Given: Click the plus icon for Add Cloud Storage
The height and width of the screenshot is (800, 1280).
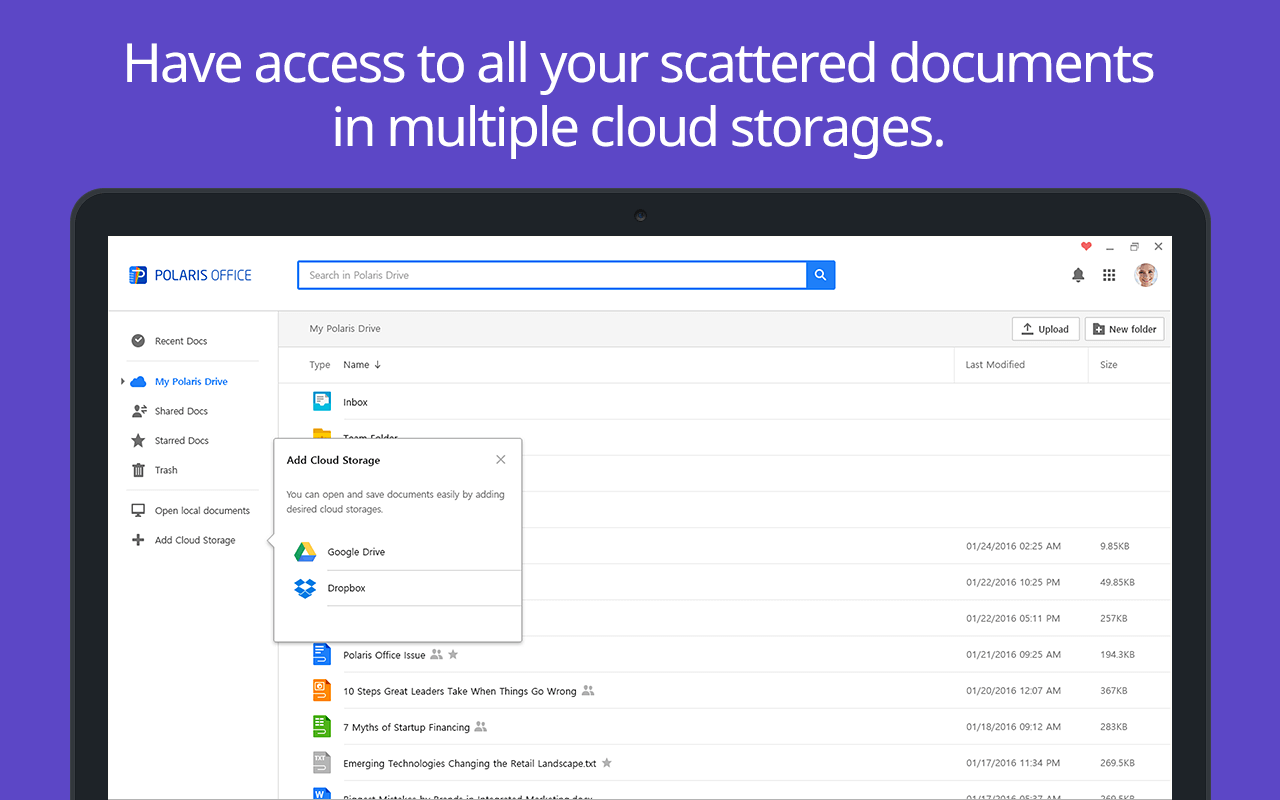Looking at the screenshot, I should point(138,540).
